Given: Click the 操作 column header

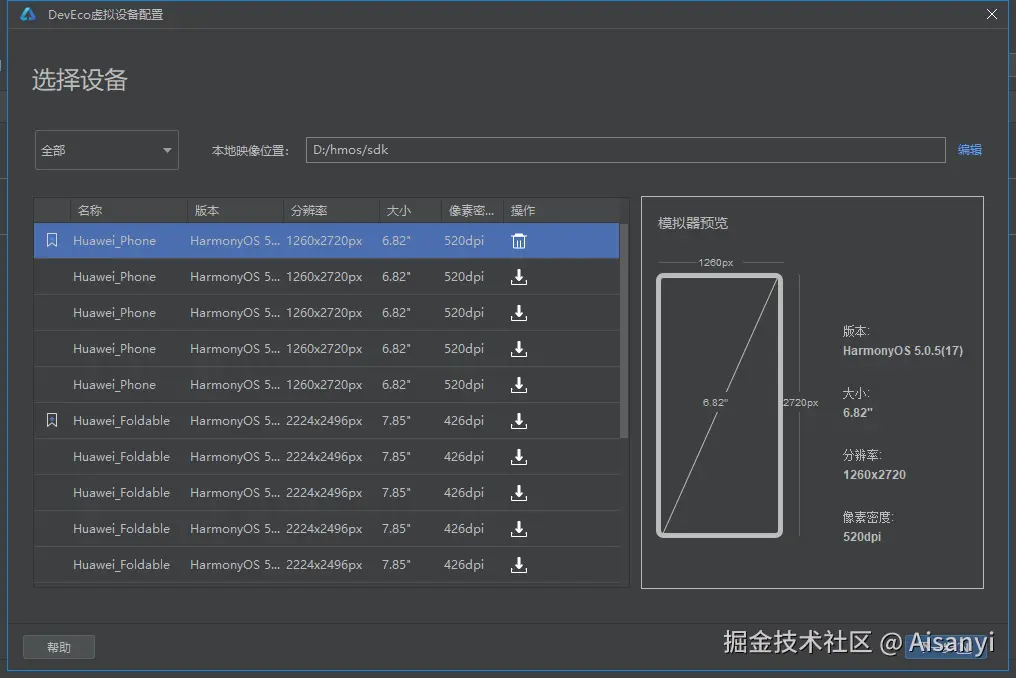Looking at the screenshot, I should click(x=561, y=211).
